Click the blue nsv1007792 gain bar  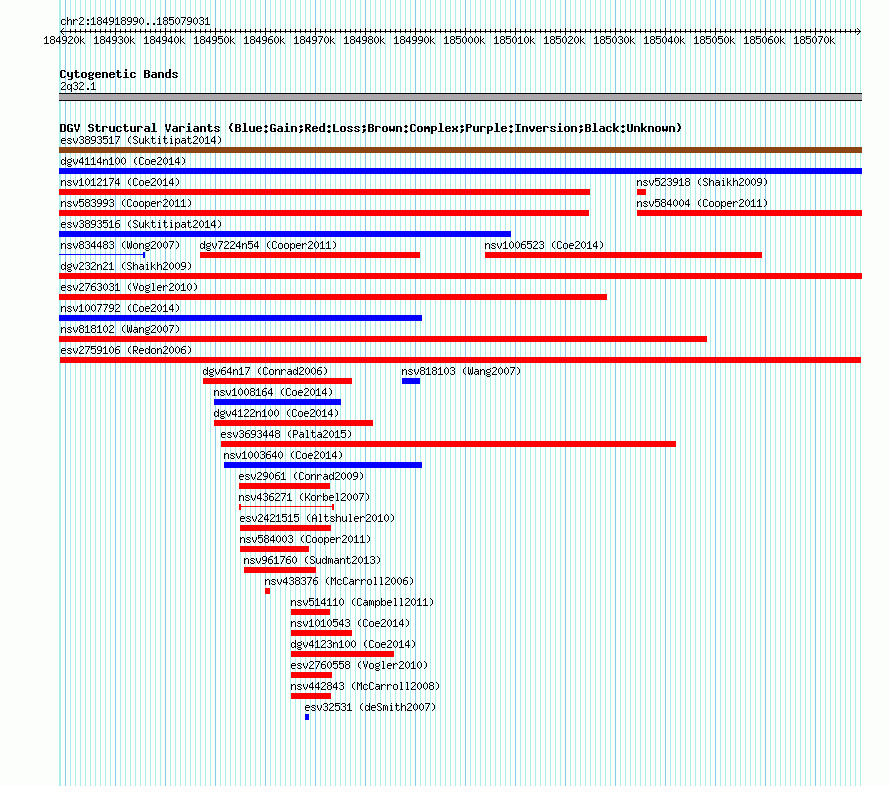click(x=241, y=318)
